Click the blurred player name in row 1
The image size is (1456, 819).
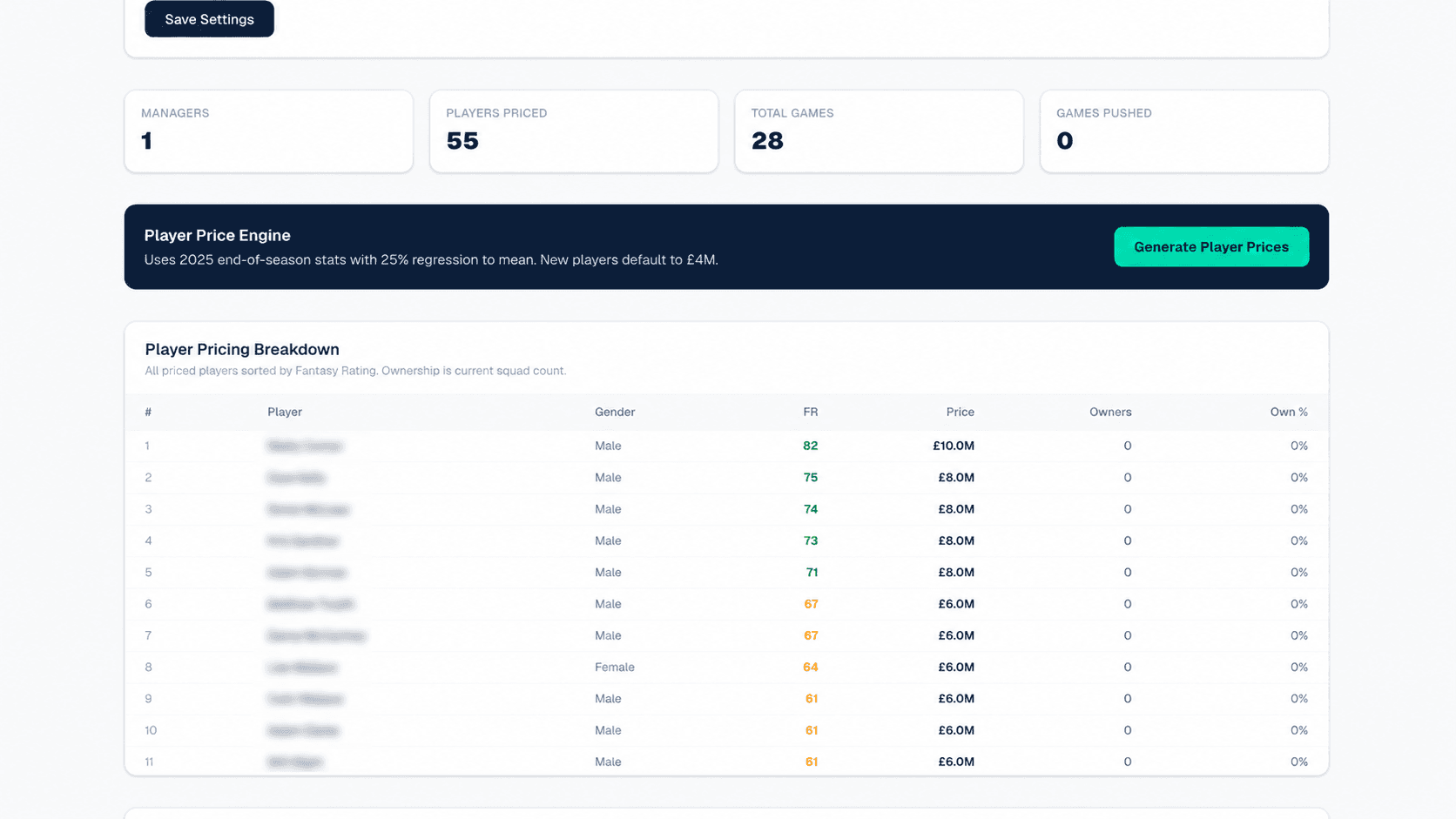point(305,446)
